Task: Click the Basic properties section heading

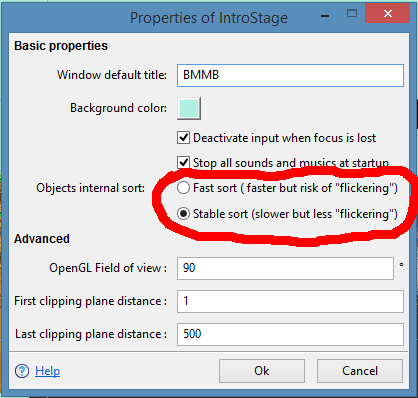Action: tap(61, 46)
